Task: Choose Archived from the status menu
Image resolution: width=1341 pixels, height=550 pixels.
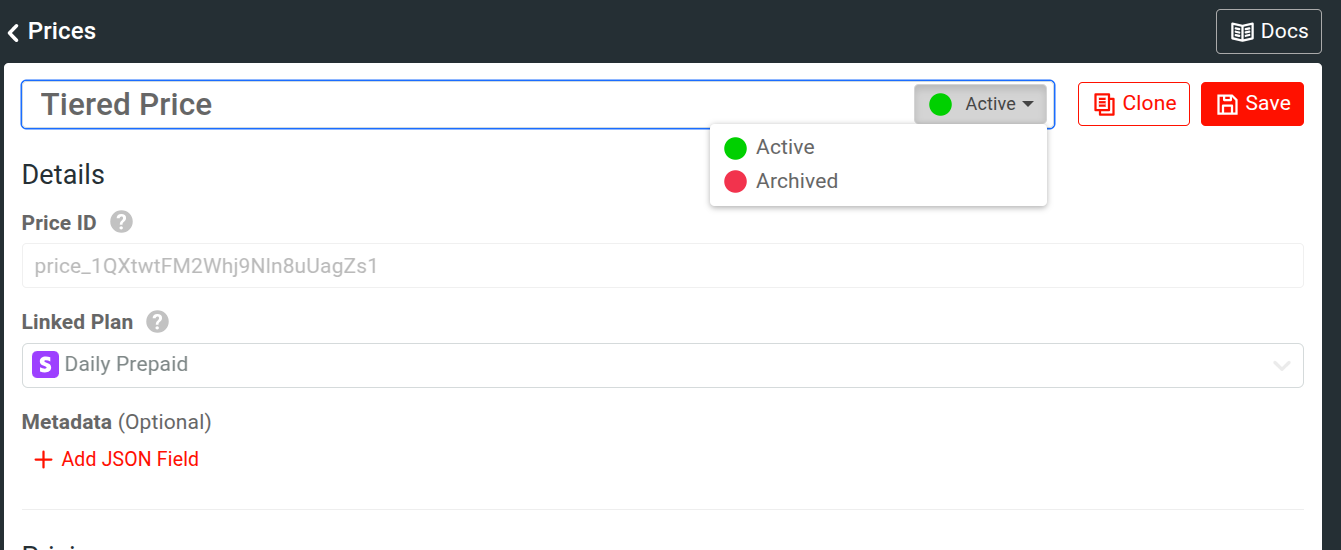Action: pyautogui.click(x=796, y=182)
